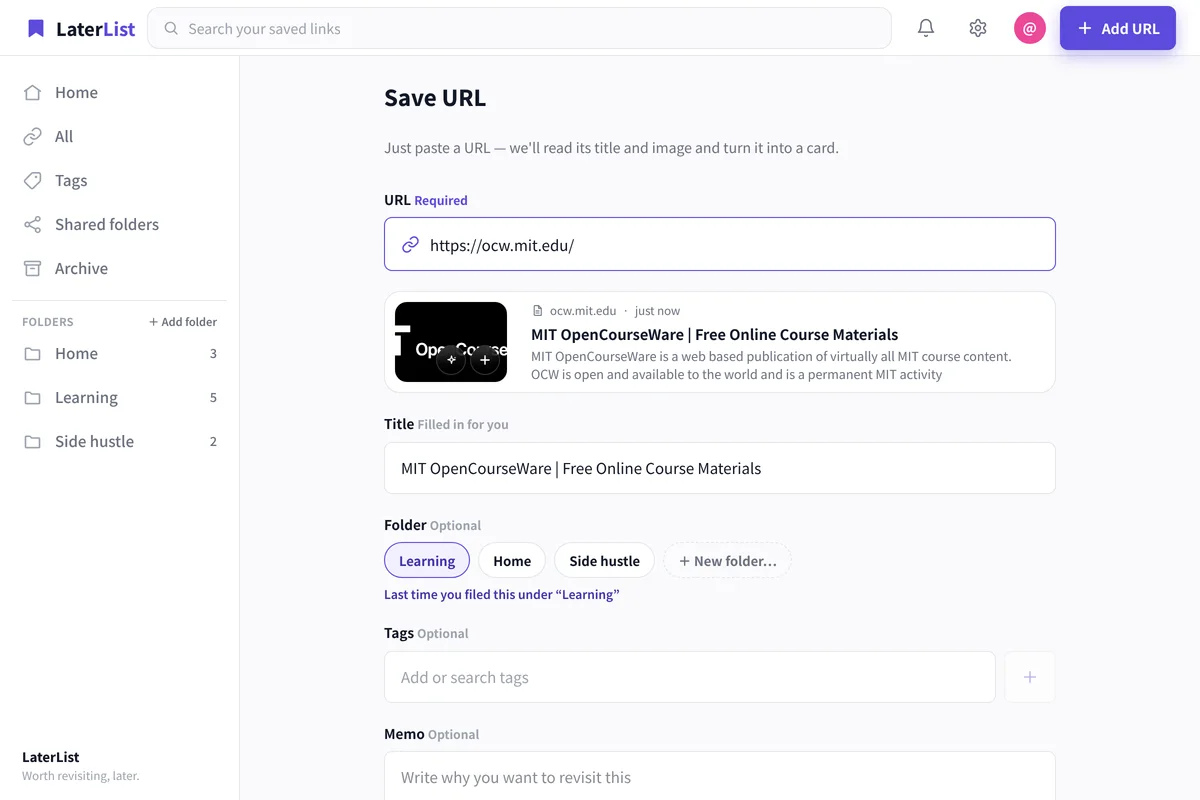
Task: Select the Side hustle folder chip
Action: [604, 561]
